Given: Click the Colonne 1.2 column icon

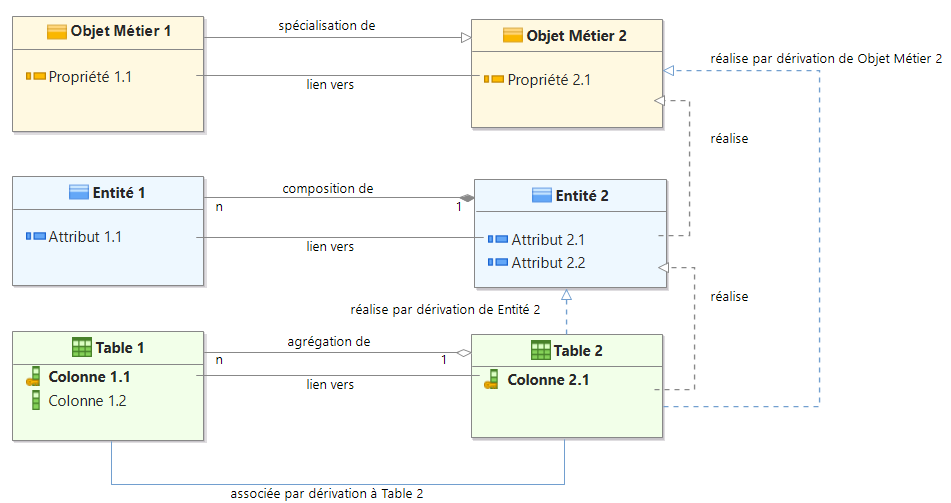Looking at the screenshot, I should pos(35,401).
